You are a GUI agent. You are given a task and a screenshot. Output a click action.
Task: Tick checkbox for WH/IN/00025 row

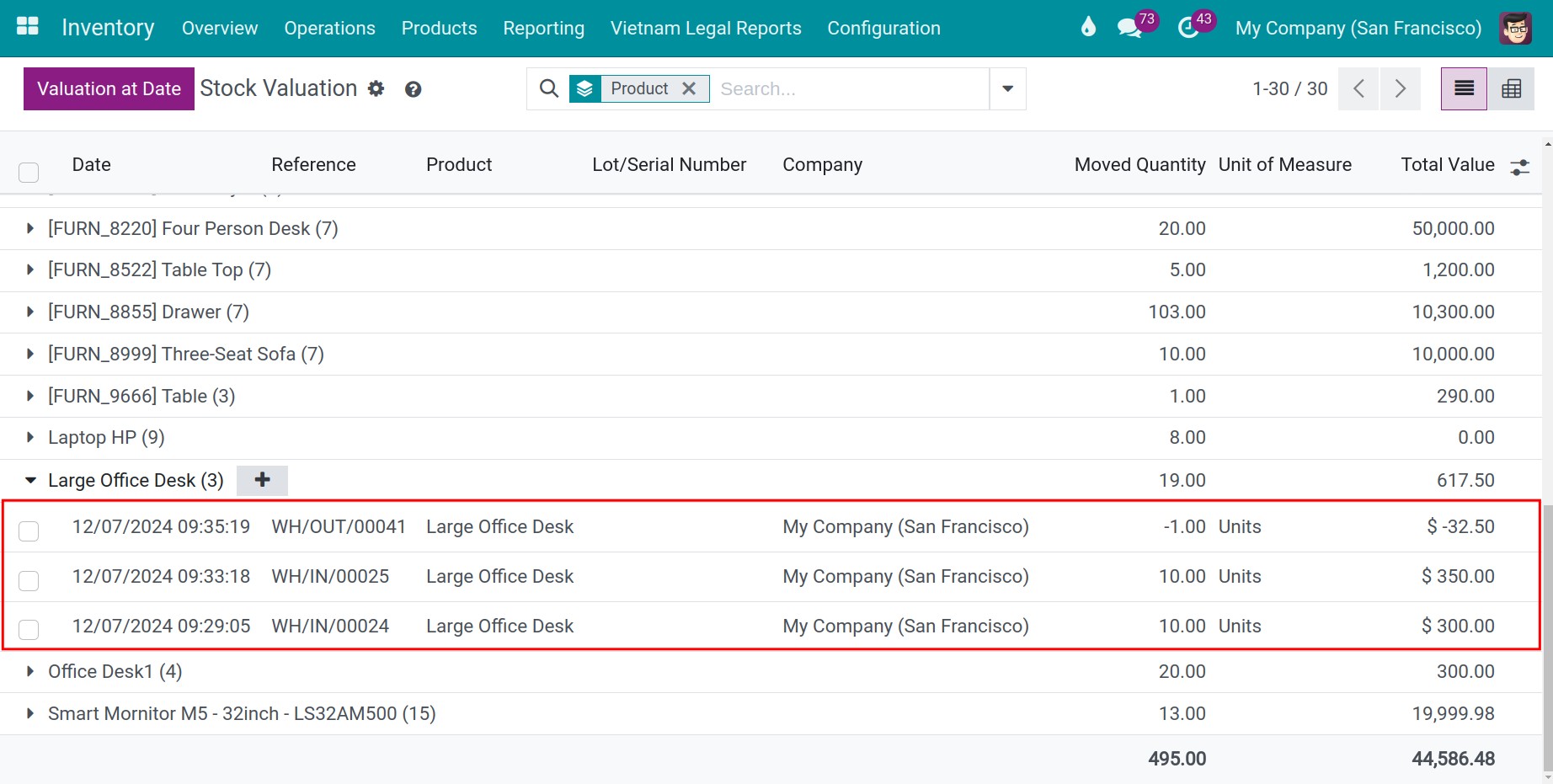[29, 580]
